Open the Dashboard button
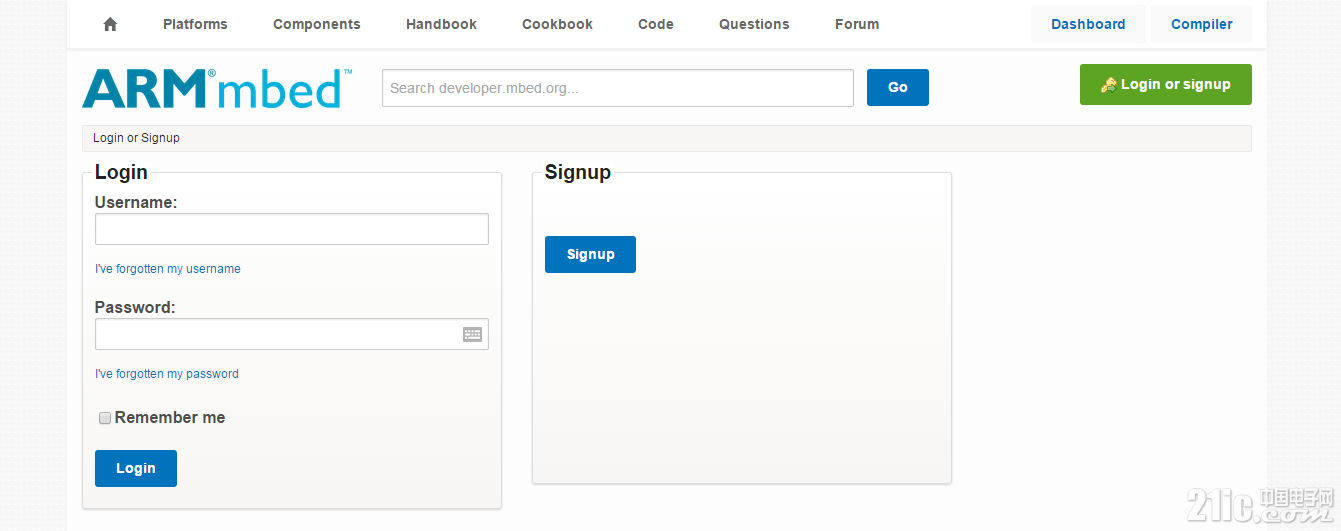The height and width of the screenshot is (531, 1341). 1088,24
